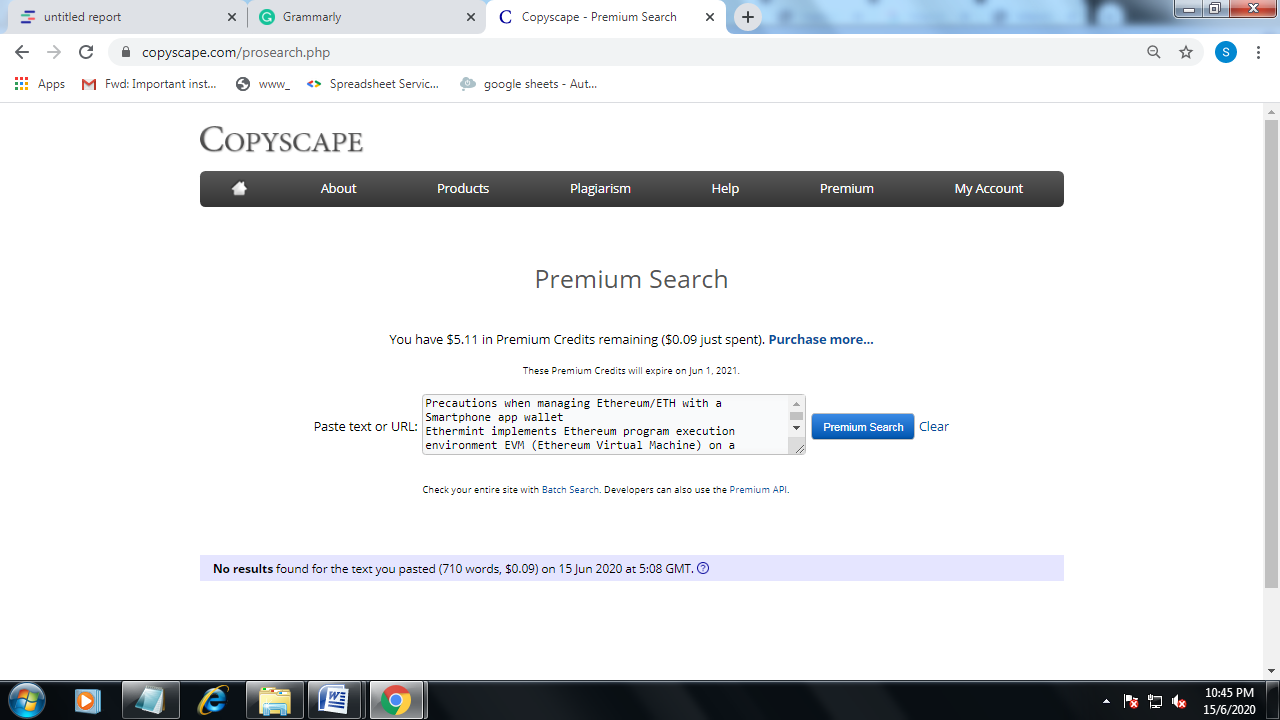The height and width of the screenshot is (720, 1280).
Task: Open Microsoft Word from taskbar
Action: pyautogui.click(x=334, y=701)
